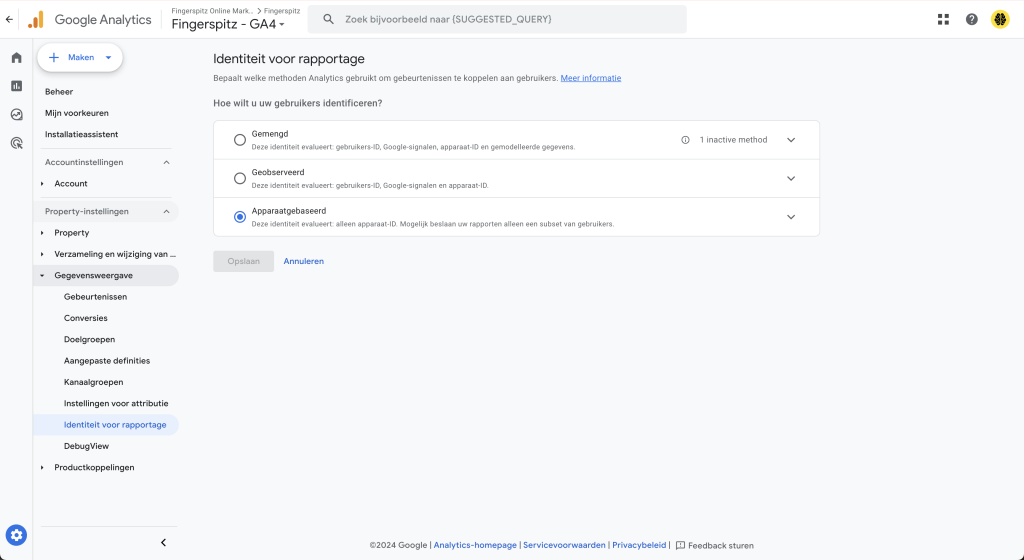This screenshot has height=560, width=1024.
Task: Open the Google apps grid icon
Action: click(943, 20)
